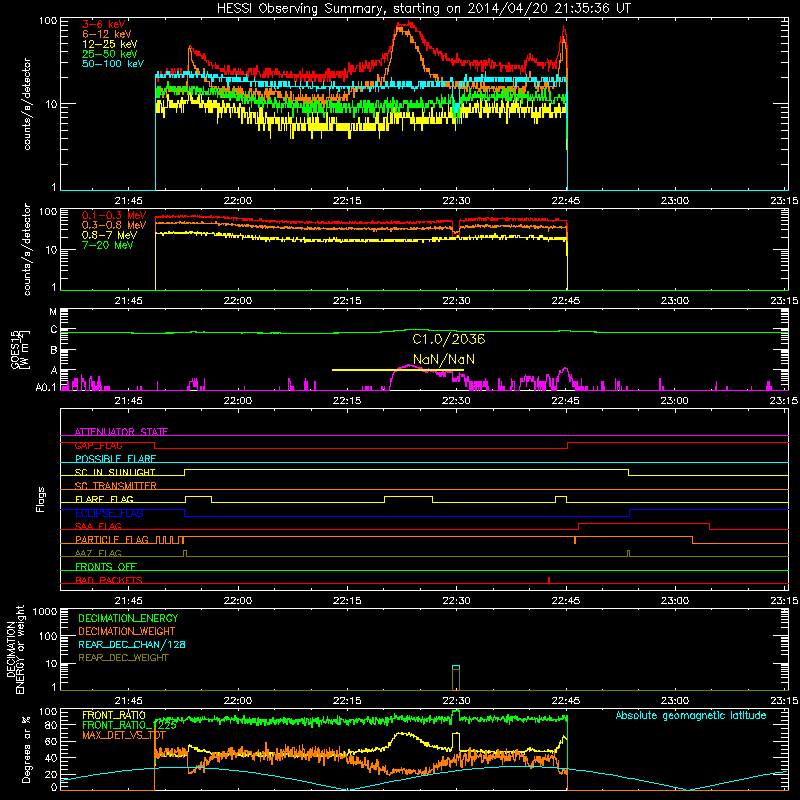The width and height of the screenshot is (800, 800).
Task: Click the Flags vertical axis title
Action: tap(40, 499)
